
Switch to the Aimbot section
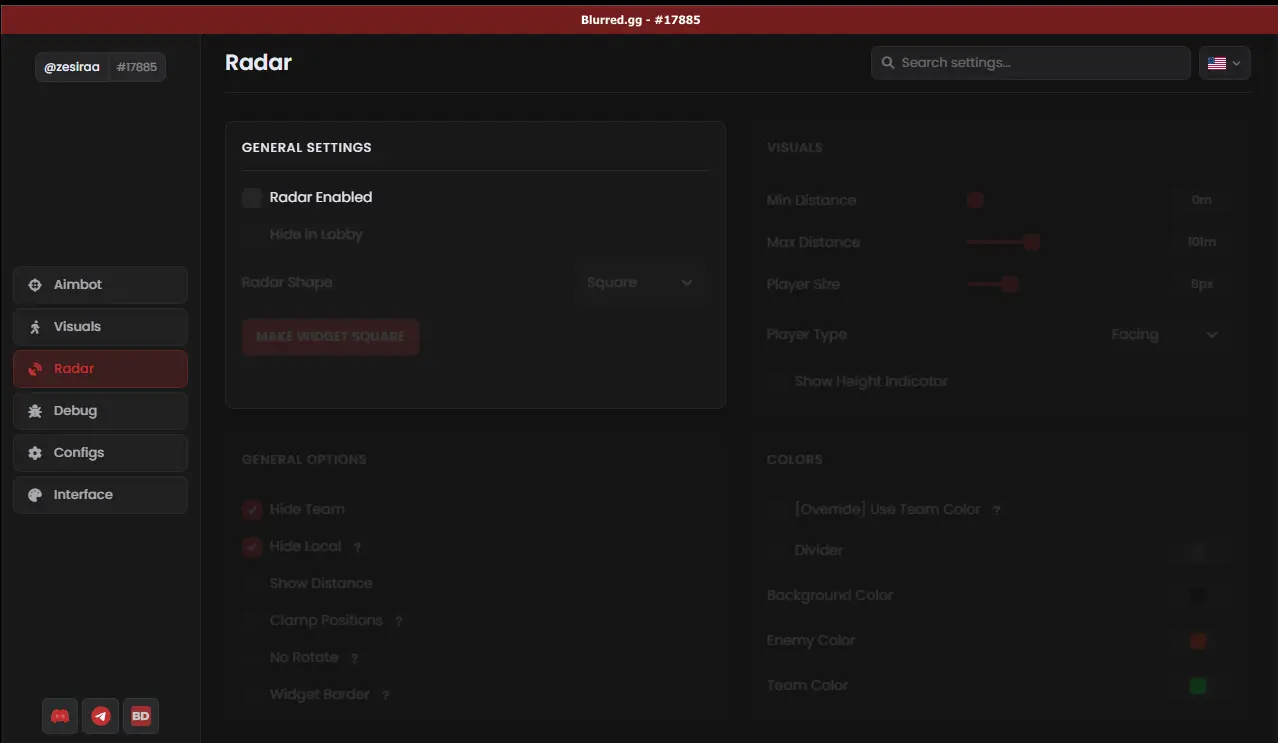100,285
